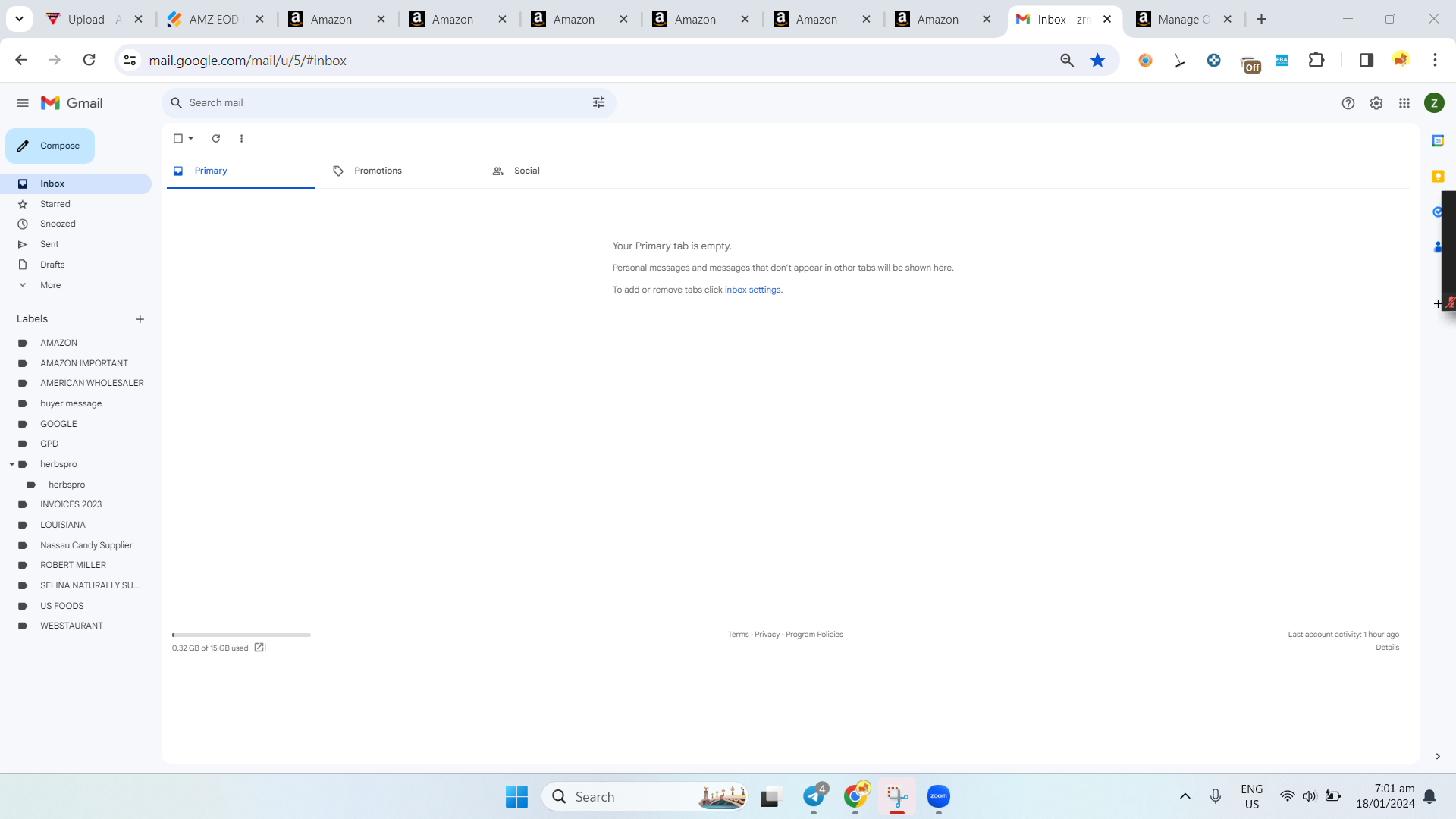Viewport: 1456px width, 819px height.
Task: Open the select dropdown arrow beside checkbox
Action: 191,139
